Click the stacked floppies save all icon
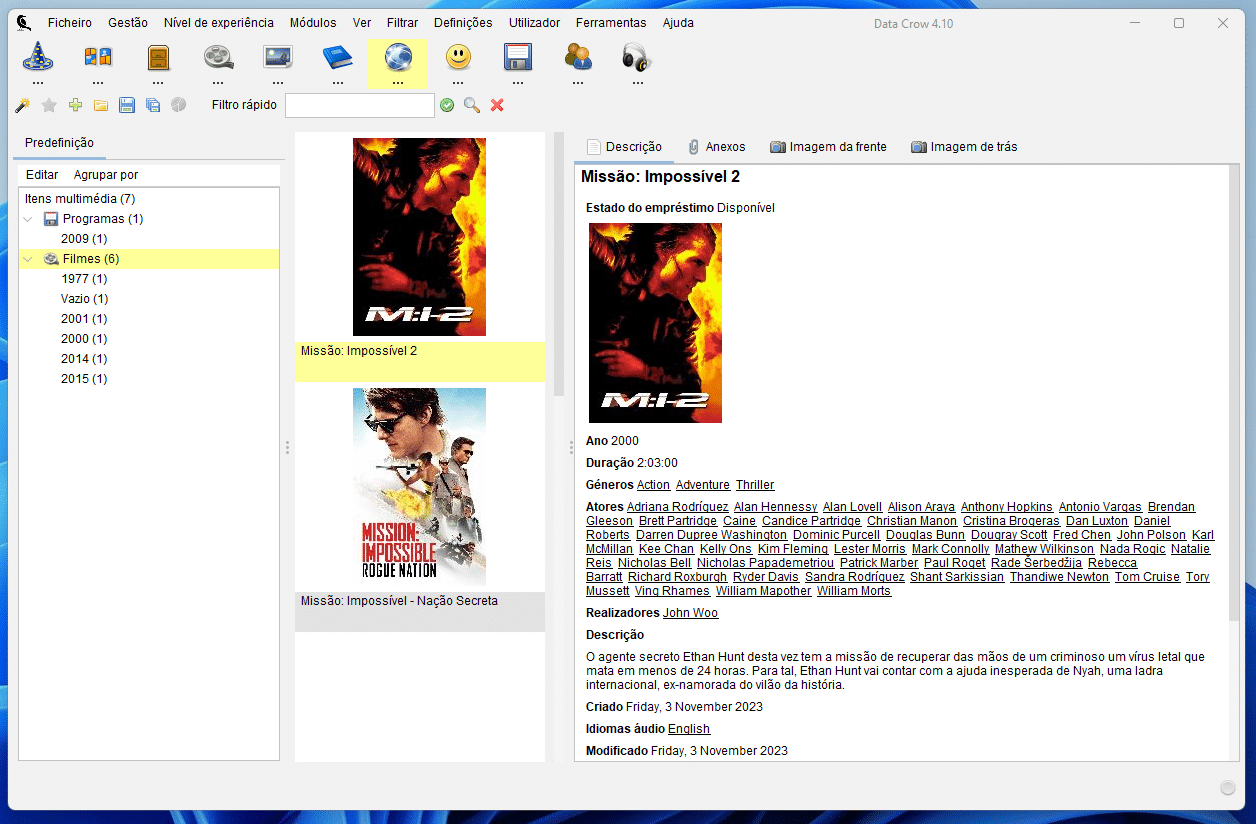Screen dimensions: 1256x824 click(153, 105)
